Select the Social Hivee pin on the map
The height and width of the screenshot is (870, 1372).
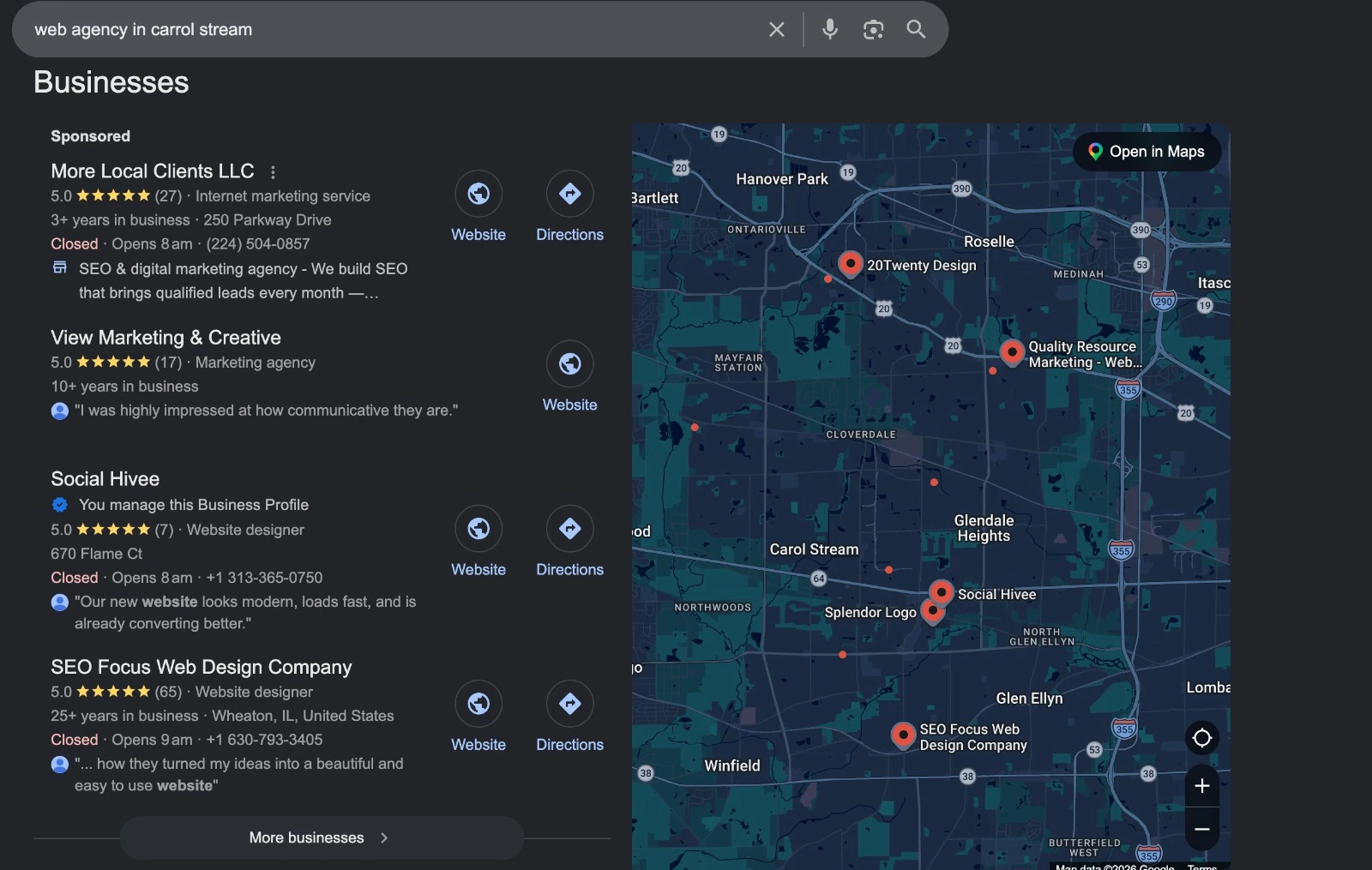click(x=942, y=592)
